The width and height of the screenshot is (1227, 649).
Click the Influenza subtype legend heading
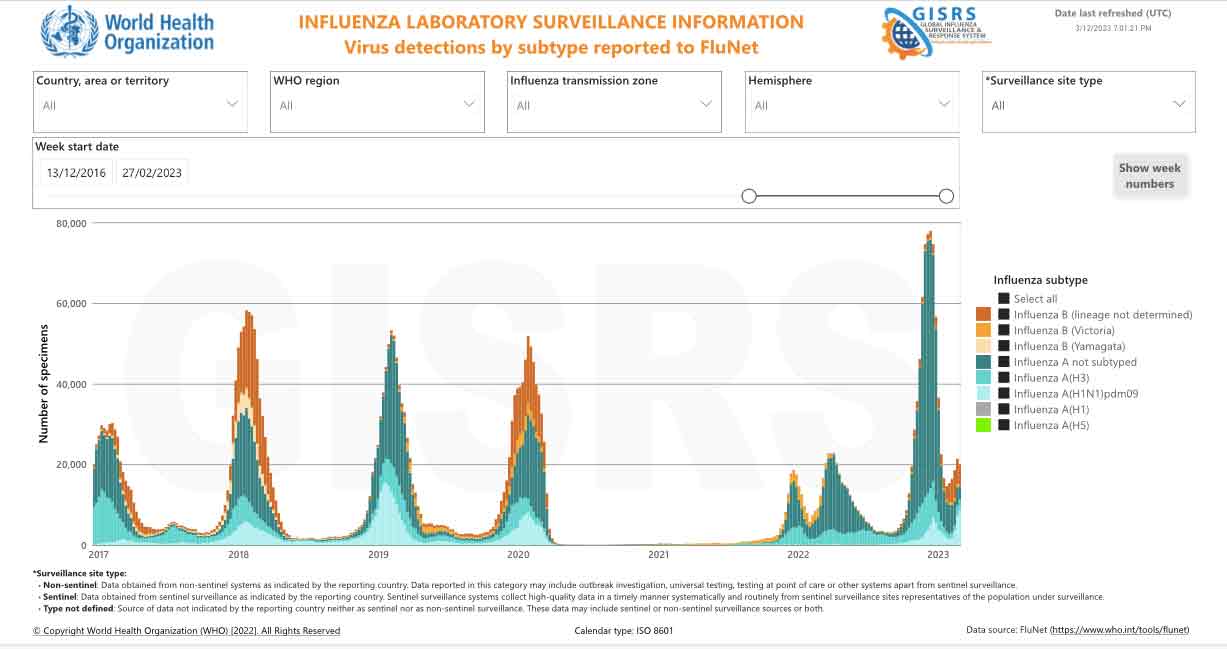click(x=1040, y=280)
